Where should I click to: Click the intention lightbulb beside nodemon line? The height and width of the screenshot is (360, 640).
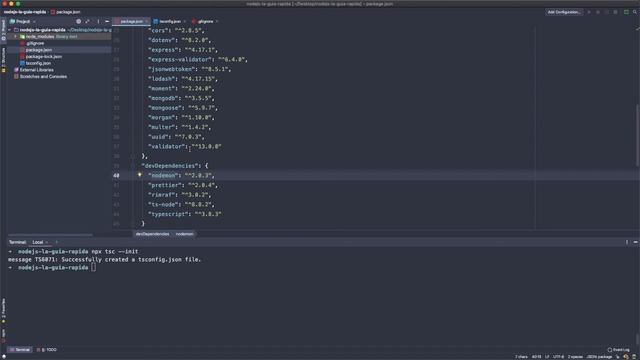point(140,175)
